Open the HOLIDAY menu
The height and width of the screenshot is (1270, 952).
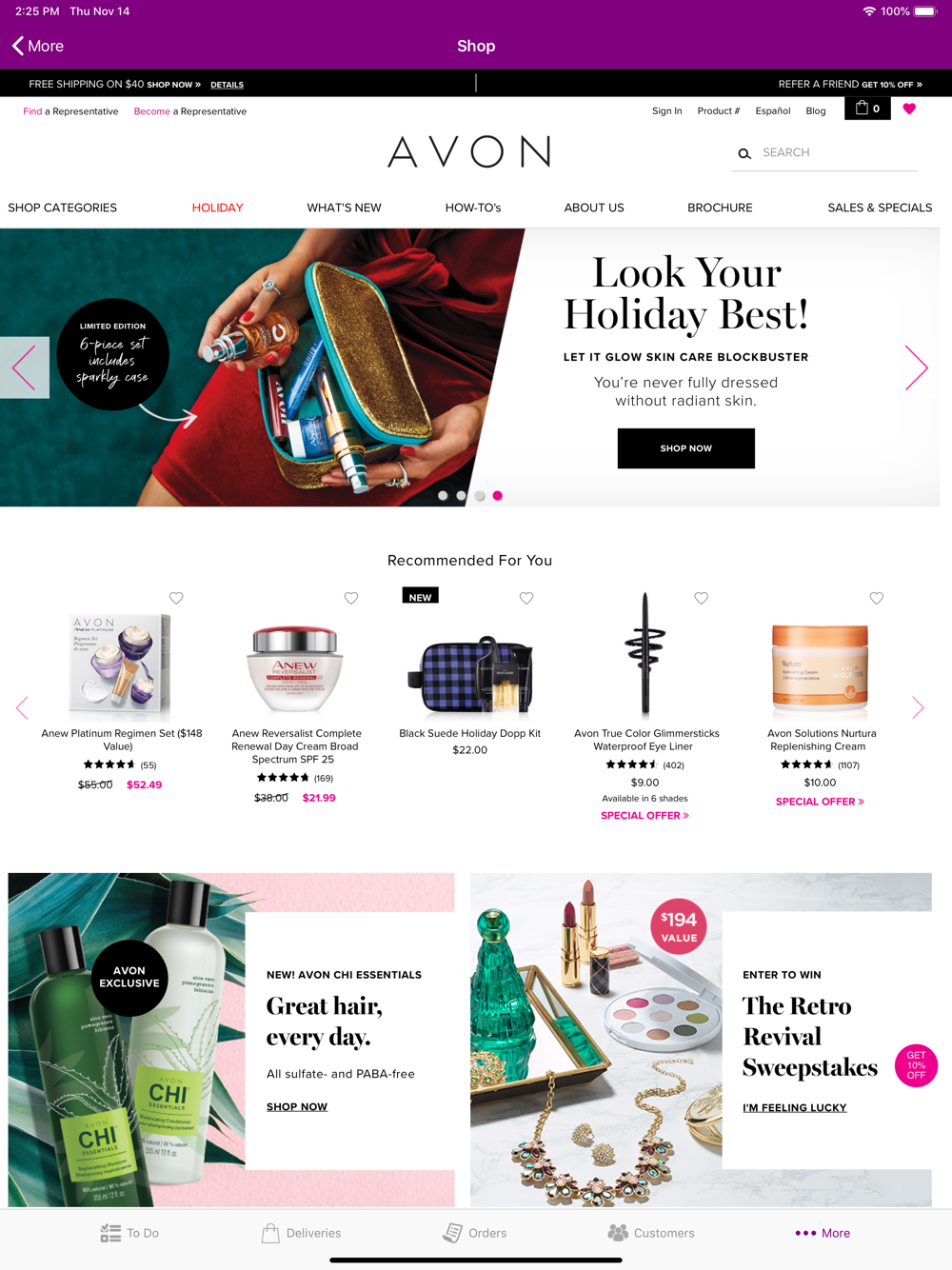tap(218, 208)
